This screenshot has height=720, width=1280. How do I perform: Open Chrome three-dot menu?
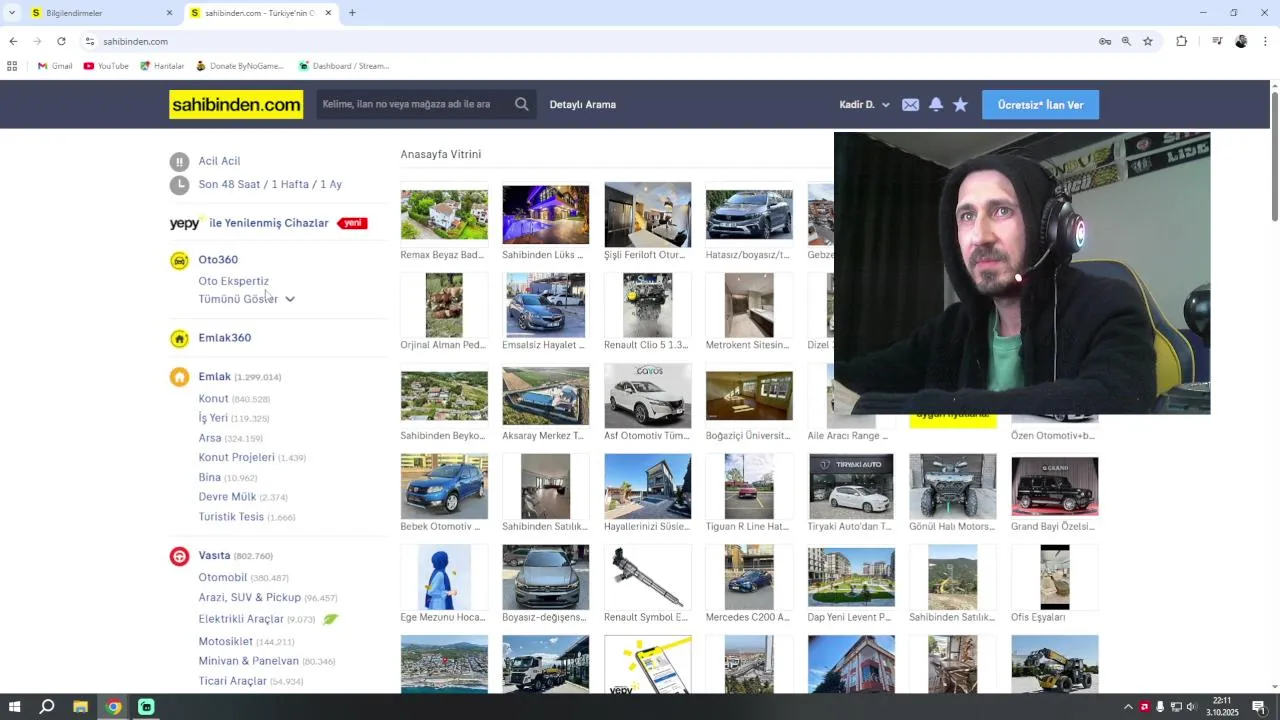point(1265,41)
